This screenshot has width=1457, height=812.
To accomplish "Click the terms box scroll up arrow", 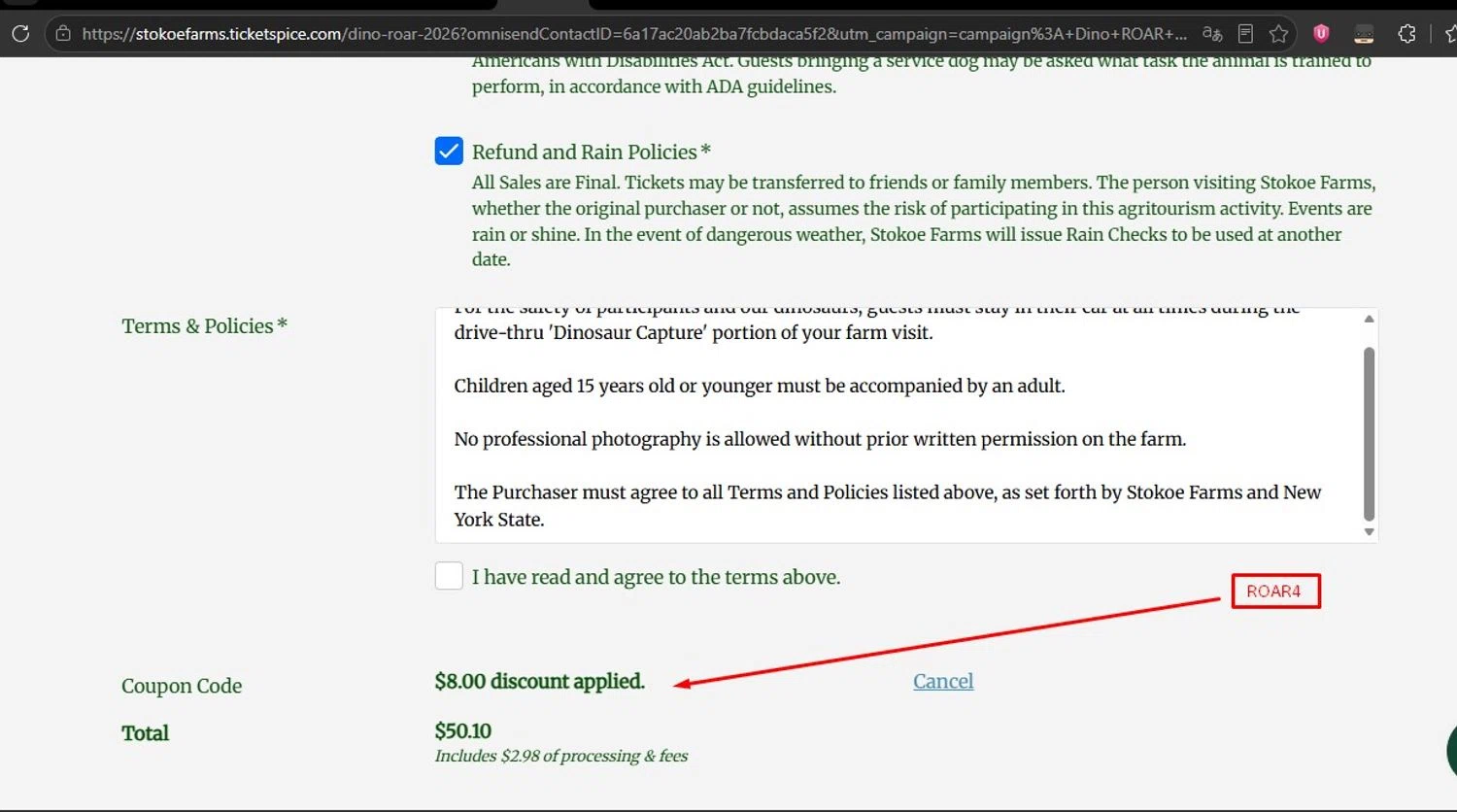I will tap(1369, 319).
